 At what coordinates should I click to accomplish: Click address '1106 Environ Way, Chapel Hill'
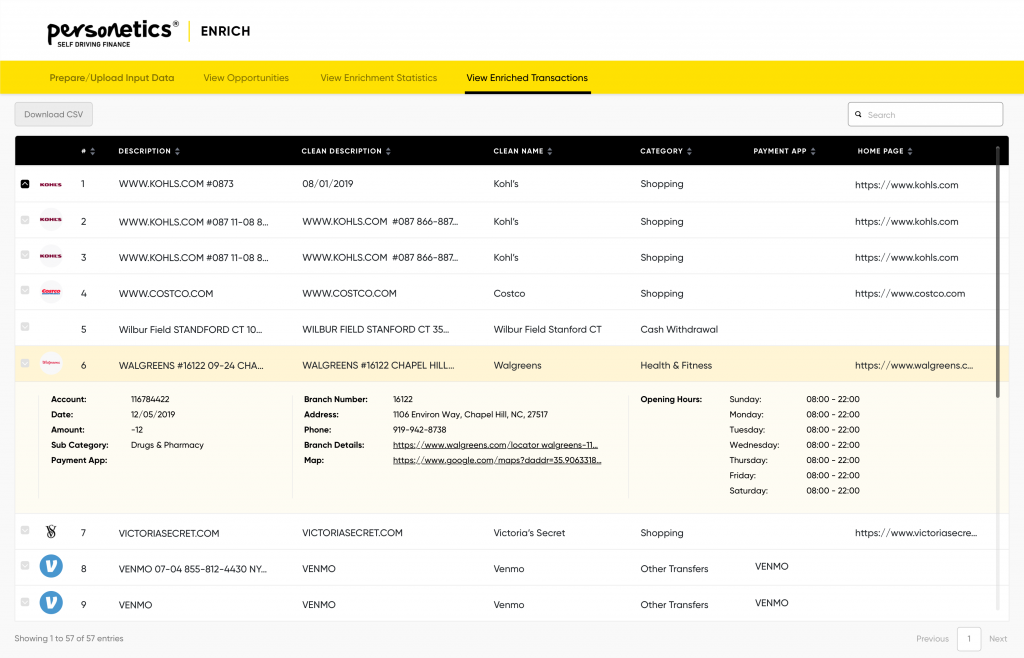[x=470, y=415]
